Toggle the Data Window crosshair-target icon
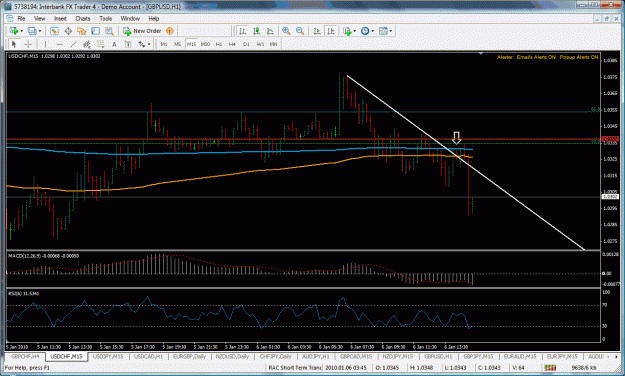 point(68,31)
